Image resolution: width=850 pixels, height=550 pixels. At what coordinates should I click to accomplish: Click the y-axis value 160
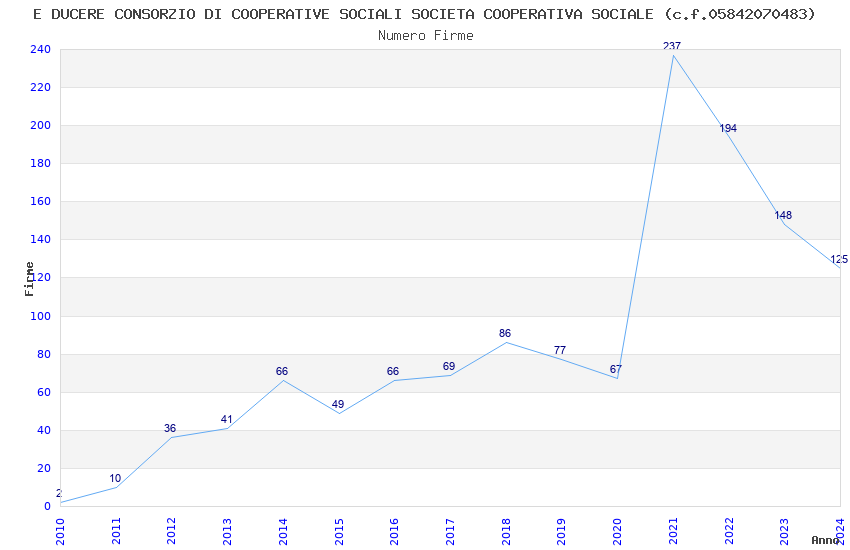[41, 201]
